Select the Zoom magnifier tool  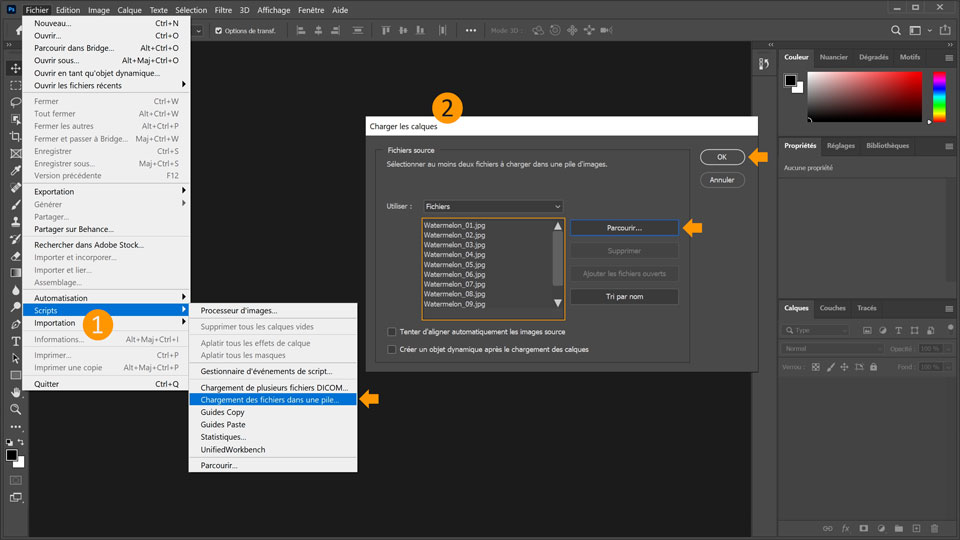click(x=15, y=409)
